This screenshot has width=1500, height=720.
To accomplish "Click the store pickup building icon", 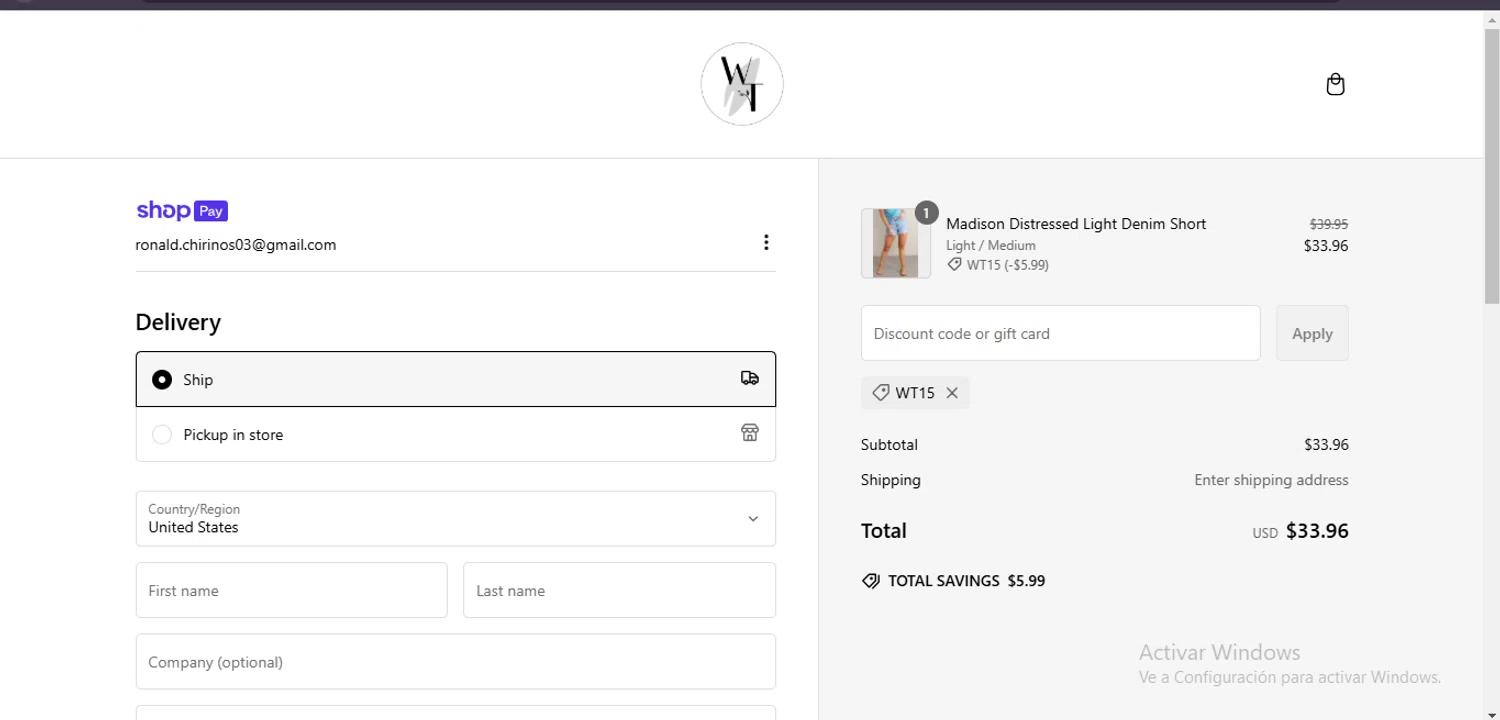I will click(x=750, y=433).
